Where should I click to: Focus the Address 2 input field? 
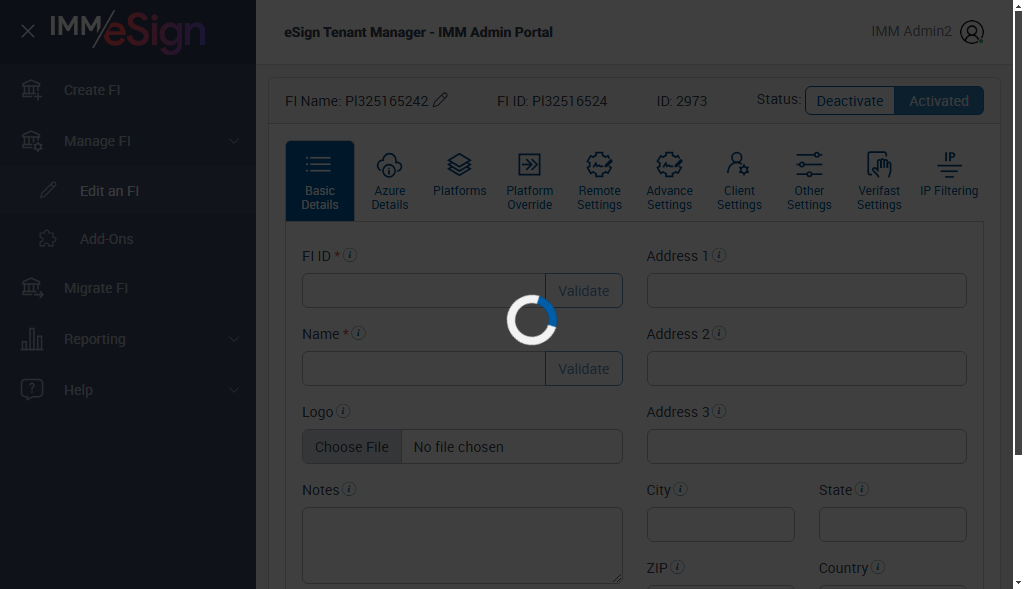807,368
